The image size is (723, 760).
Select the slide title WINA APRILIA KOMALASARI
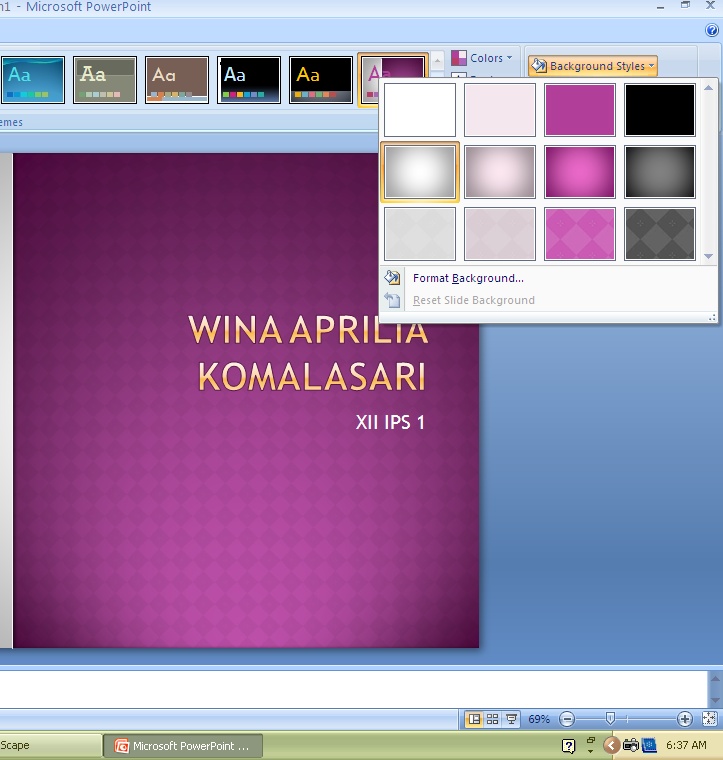pyautogui.click(x=308, y=352)
